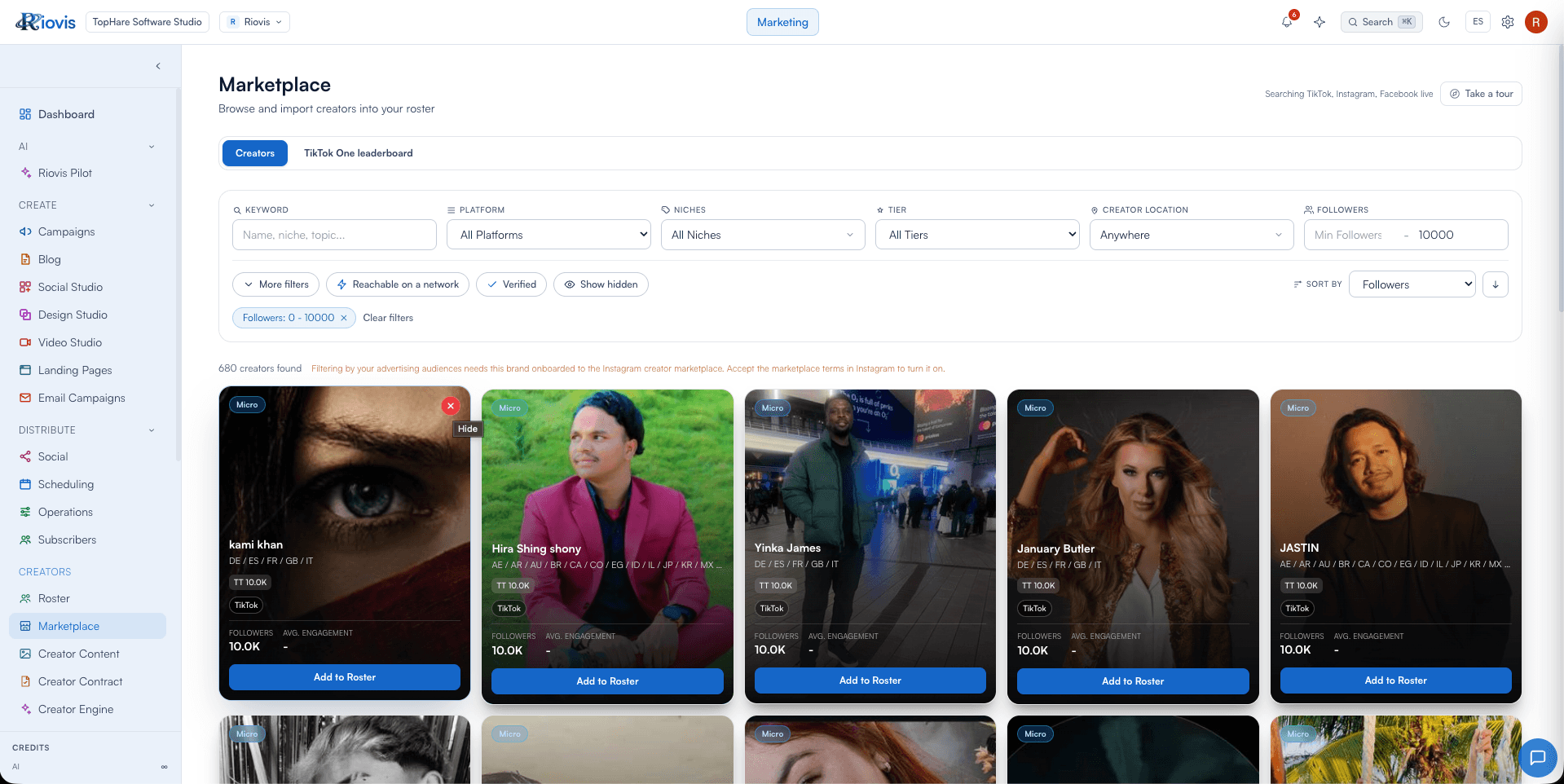This screenshot has height=784, width=1564.
Task: Switch language with ES button
Action: 1478,22
